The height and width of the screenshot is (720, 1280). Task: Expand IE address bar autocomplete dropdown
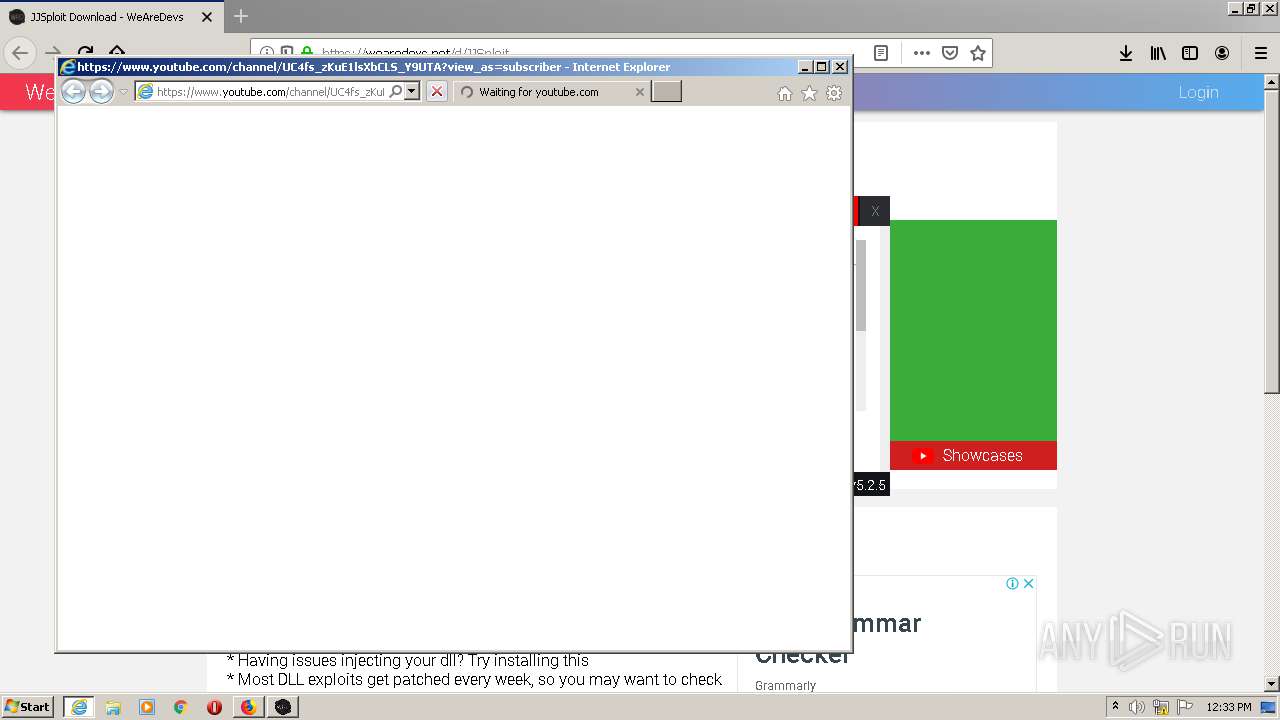click(411, 92)
